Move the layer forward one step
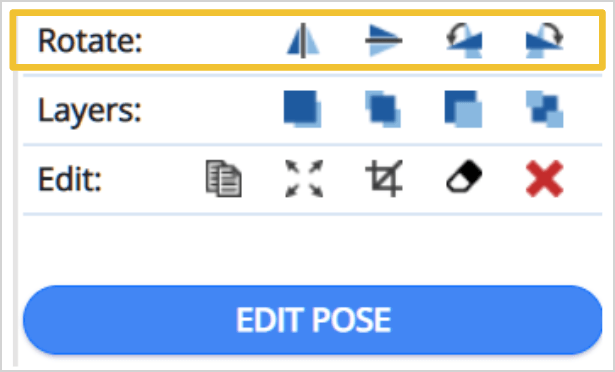Viewport: 615px width, 372px height. (383, 109)
